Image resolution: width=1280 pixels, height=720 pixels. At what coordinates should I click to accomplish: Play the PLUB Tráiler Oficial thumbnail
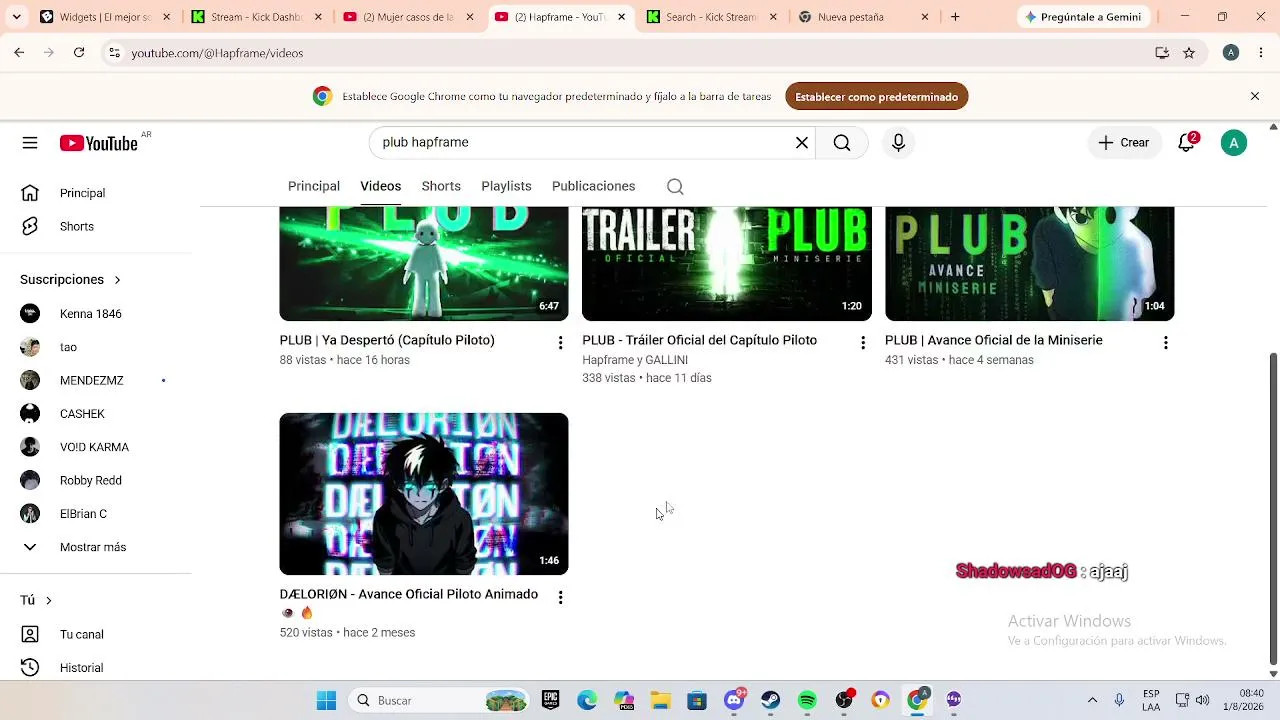[727, 264]
